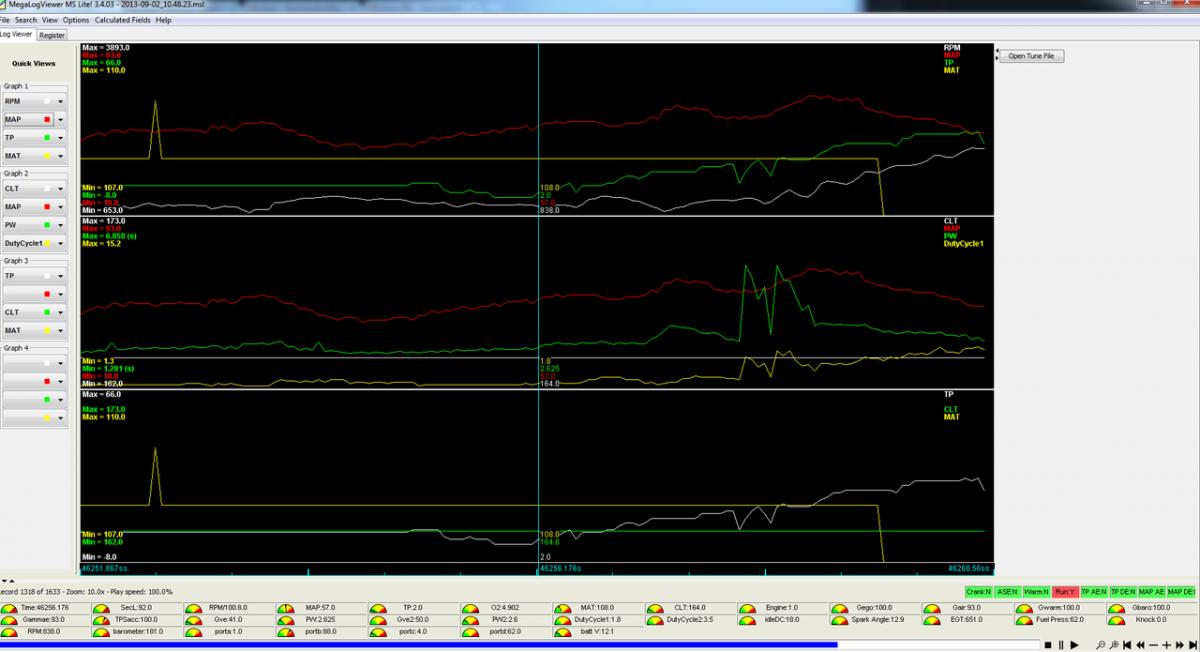This screenshot has width=1200, height=652.
Task: Click the Quick Views label
Action: tap(34, 63)
